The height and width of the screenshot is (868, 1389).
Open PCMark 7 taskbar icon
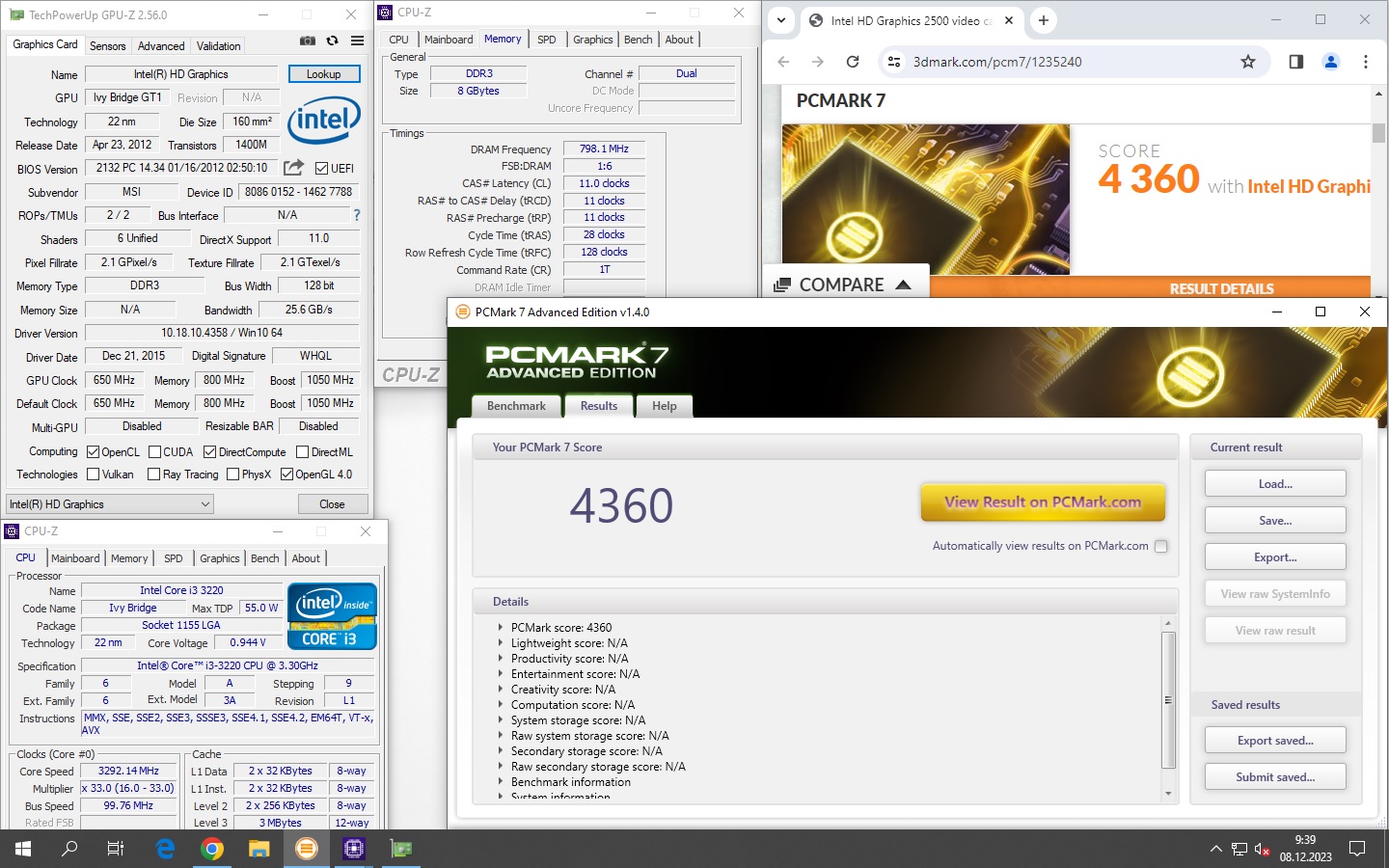(x=307, y=849)
